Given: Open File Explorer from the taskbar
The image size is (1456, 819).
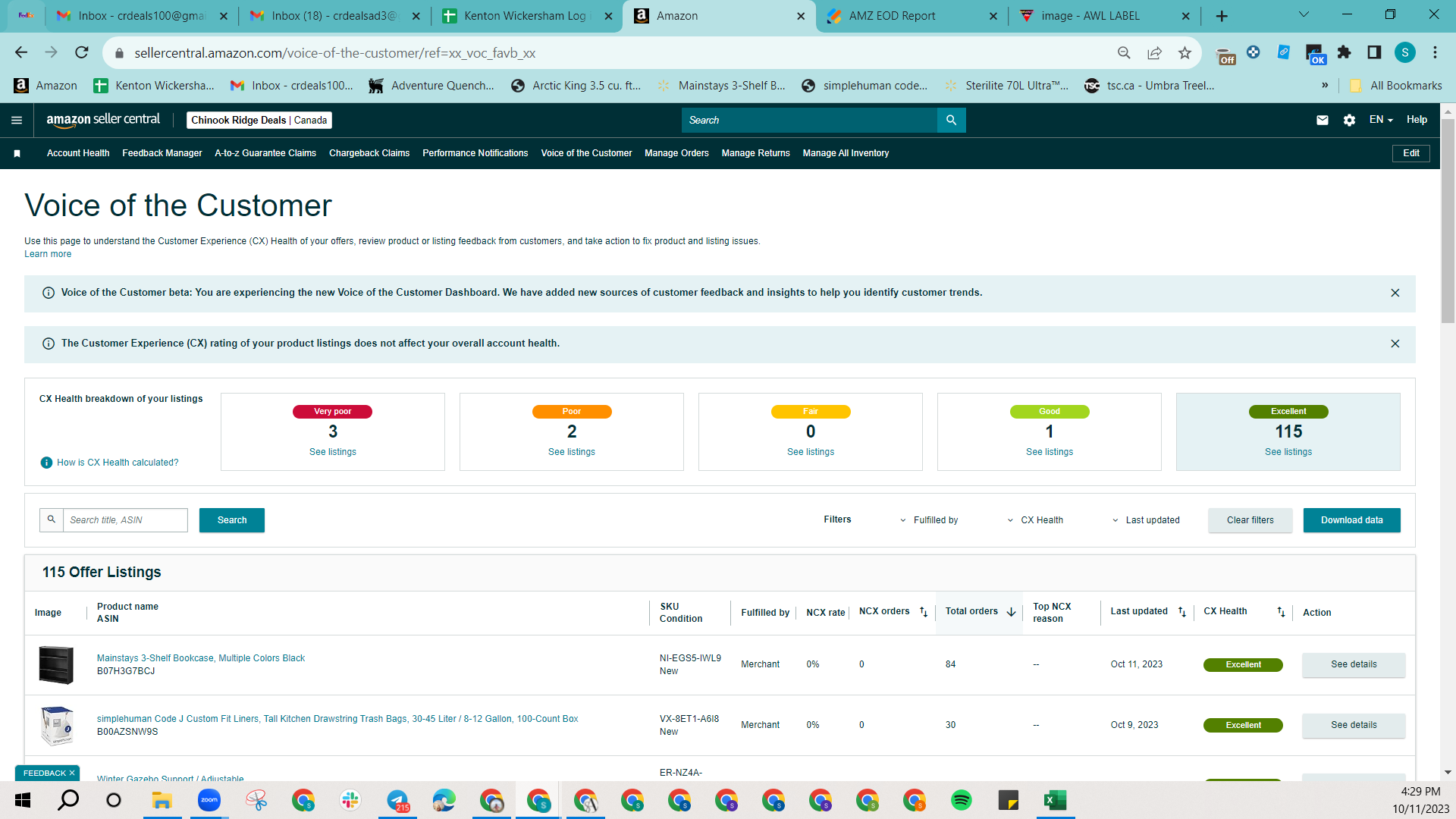Looking at the screenshot, I should pos(162,800).
